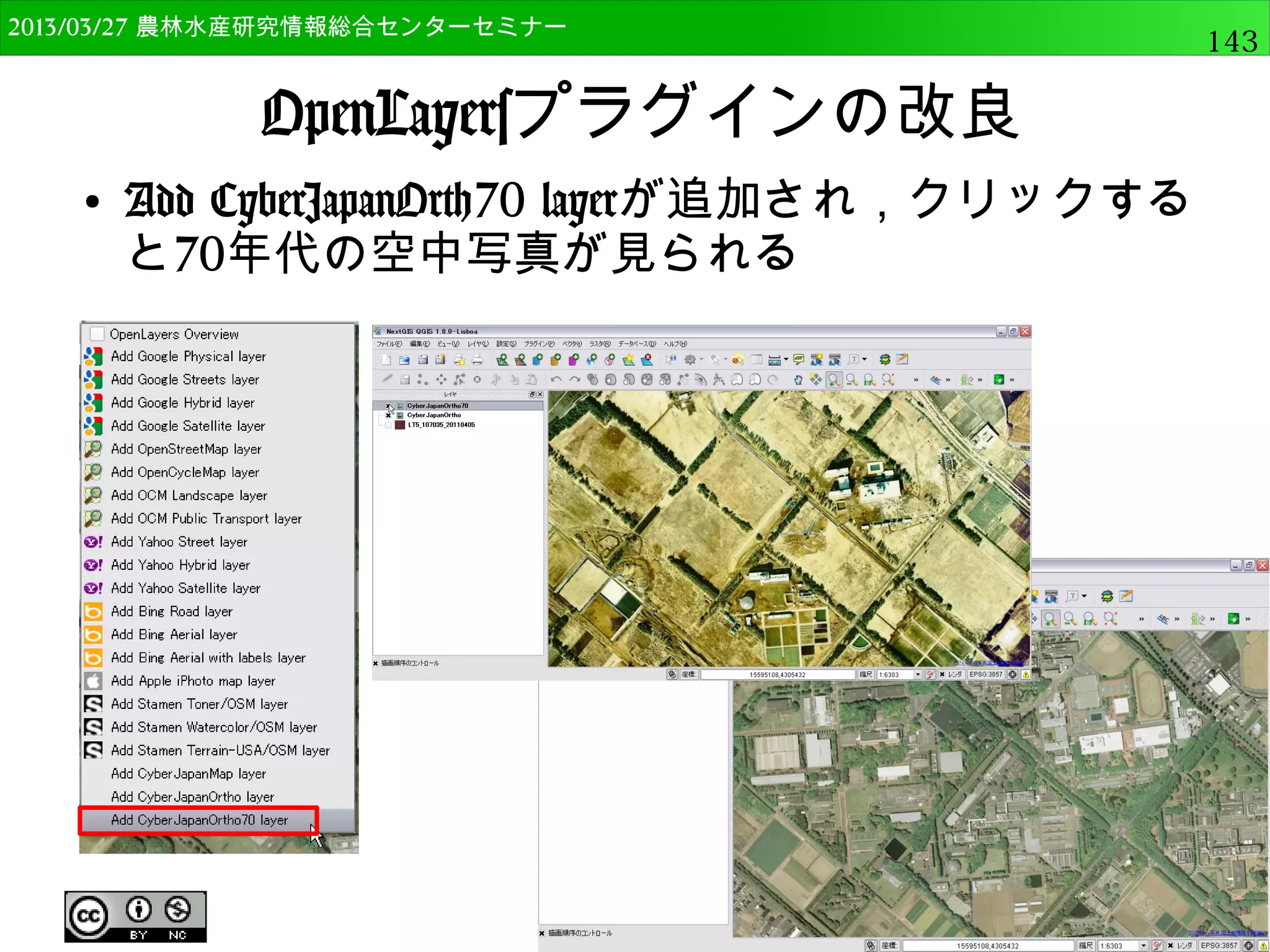Click the Undo arrow icon

click(556, 380)
